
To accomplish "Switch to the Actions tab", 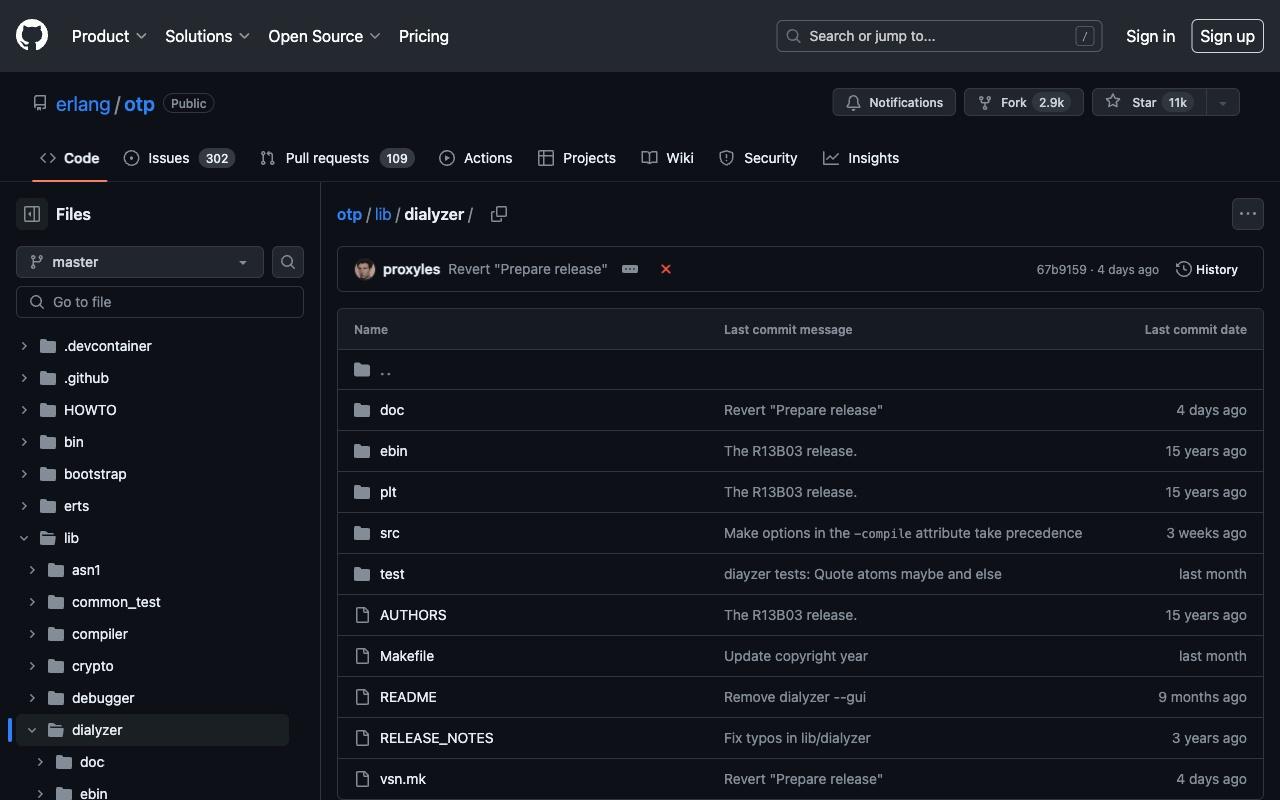I will point(476,158).
